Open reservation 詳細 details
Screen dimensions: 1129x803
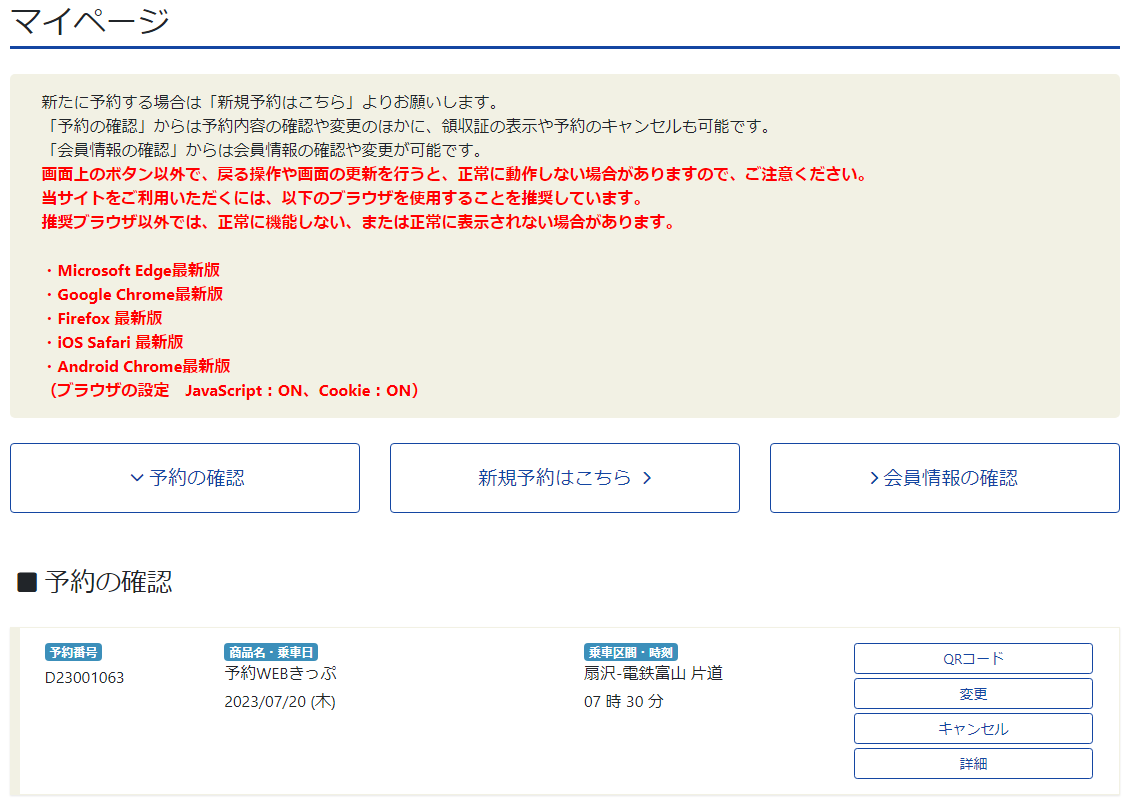972,764
